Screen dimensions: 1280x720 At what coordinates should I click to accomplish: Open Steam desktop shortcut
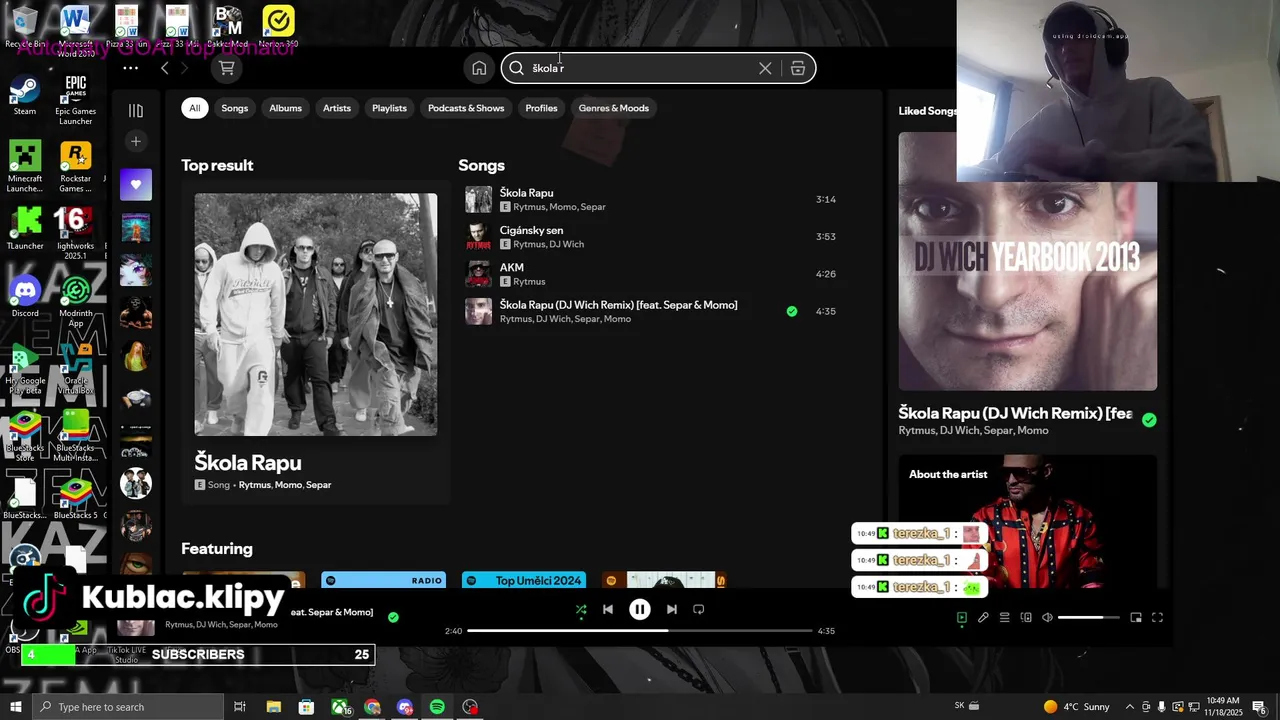[25, 95]
